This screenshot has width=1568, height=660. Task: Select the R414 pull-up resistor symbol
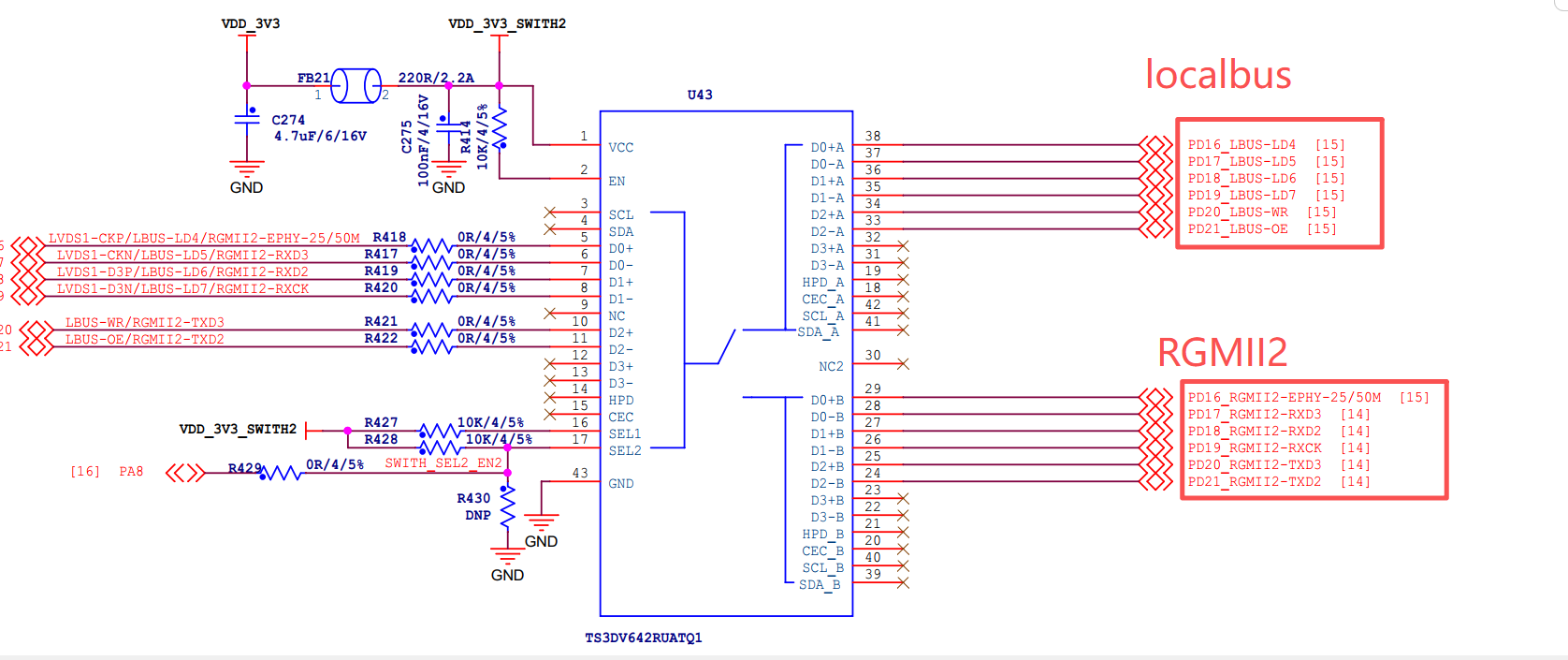[x=500, y=128]
